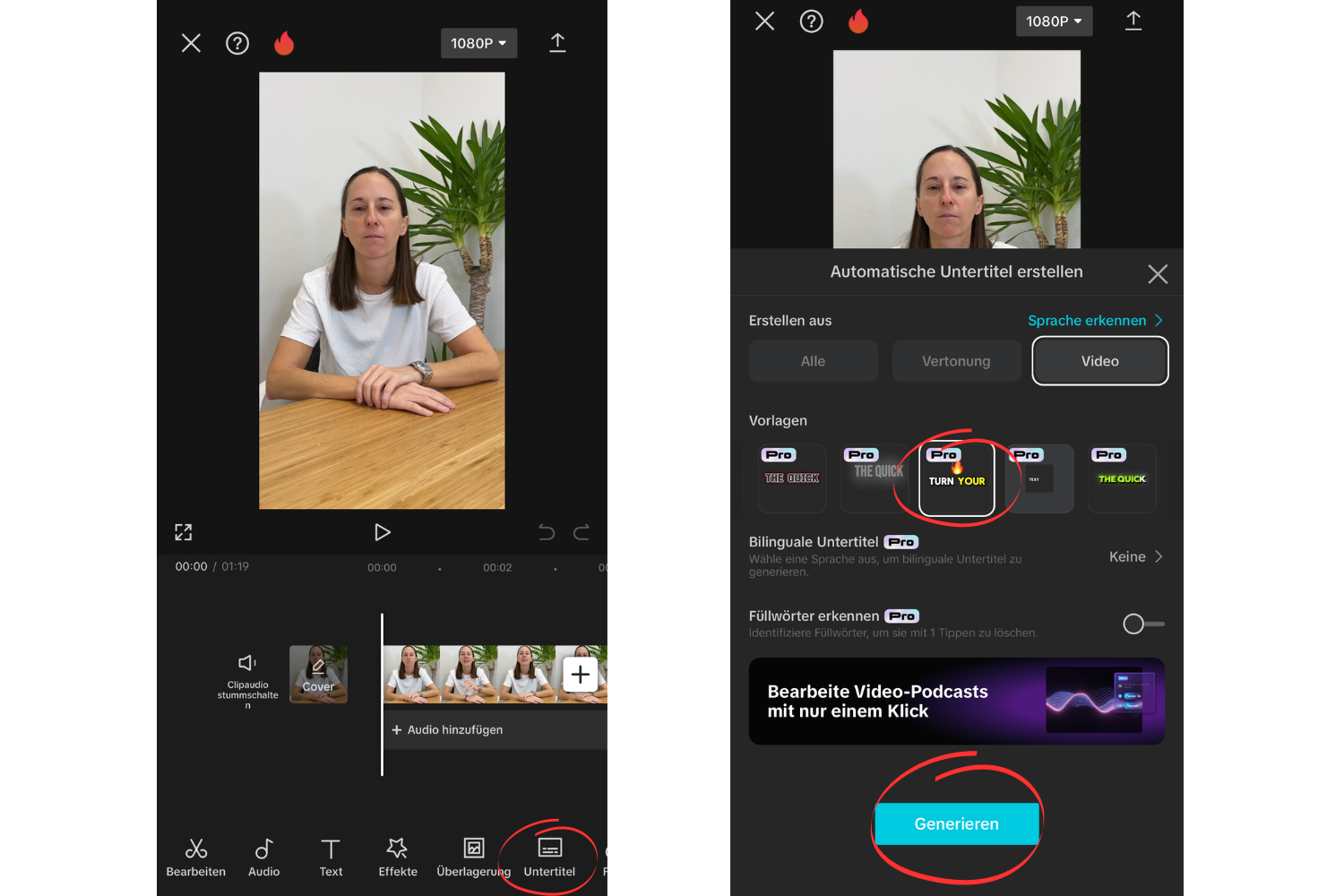Screen dimensions: 1344x896
Task: Open the Bearbeiten scissors tool
Action: [196, 857]
